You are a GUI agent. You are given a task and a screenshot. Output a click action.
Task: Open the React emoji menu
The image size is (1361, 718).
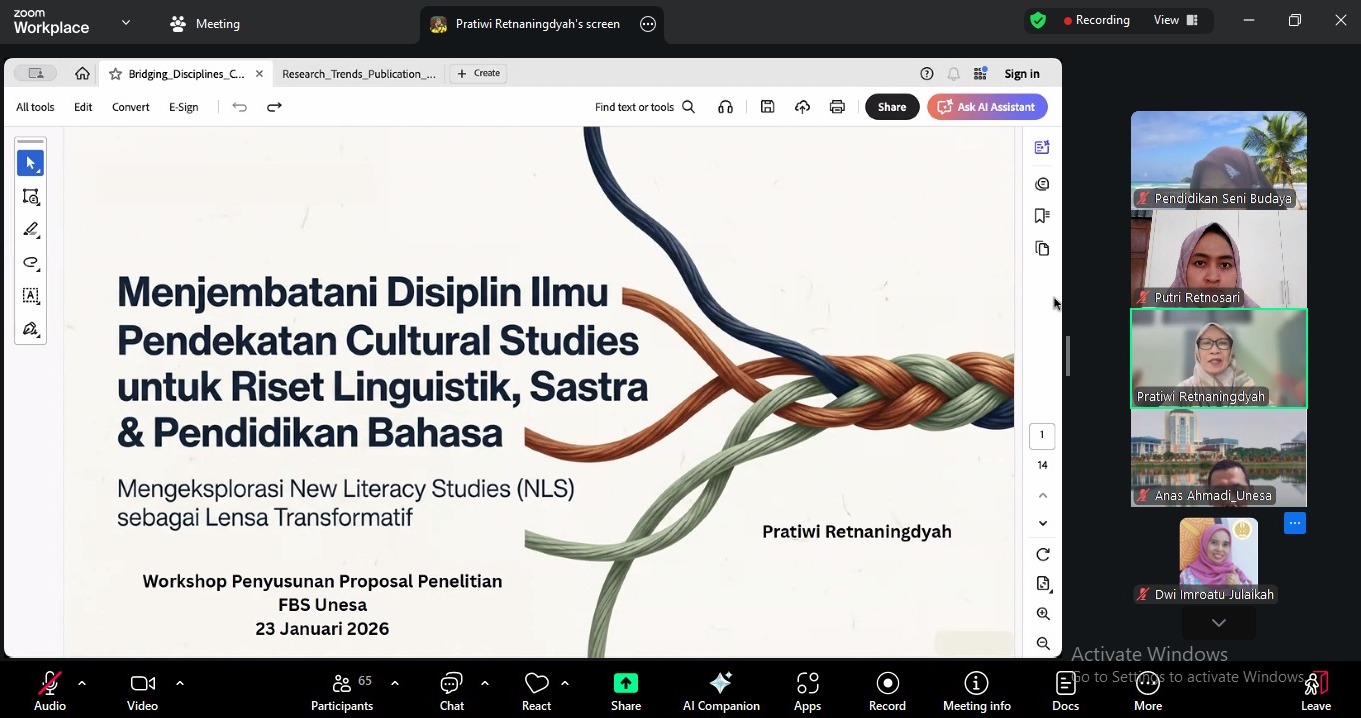pos(537,691)
